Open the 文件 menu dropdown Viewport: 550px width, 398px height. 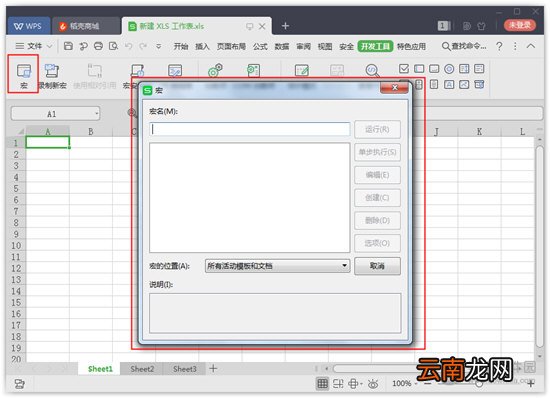(34, 46)
